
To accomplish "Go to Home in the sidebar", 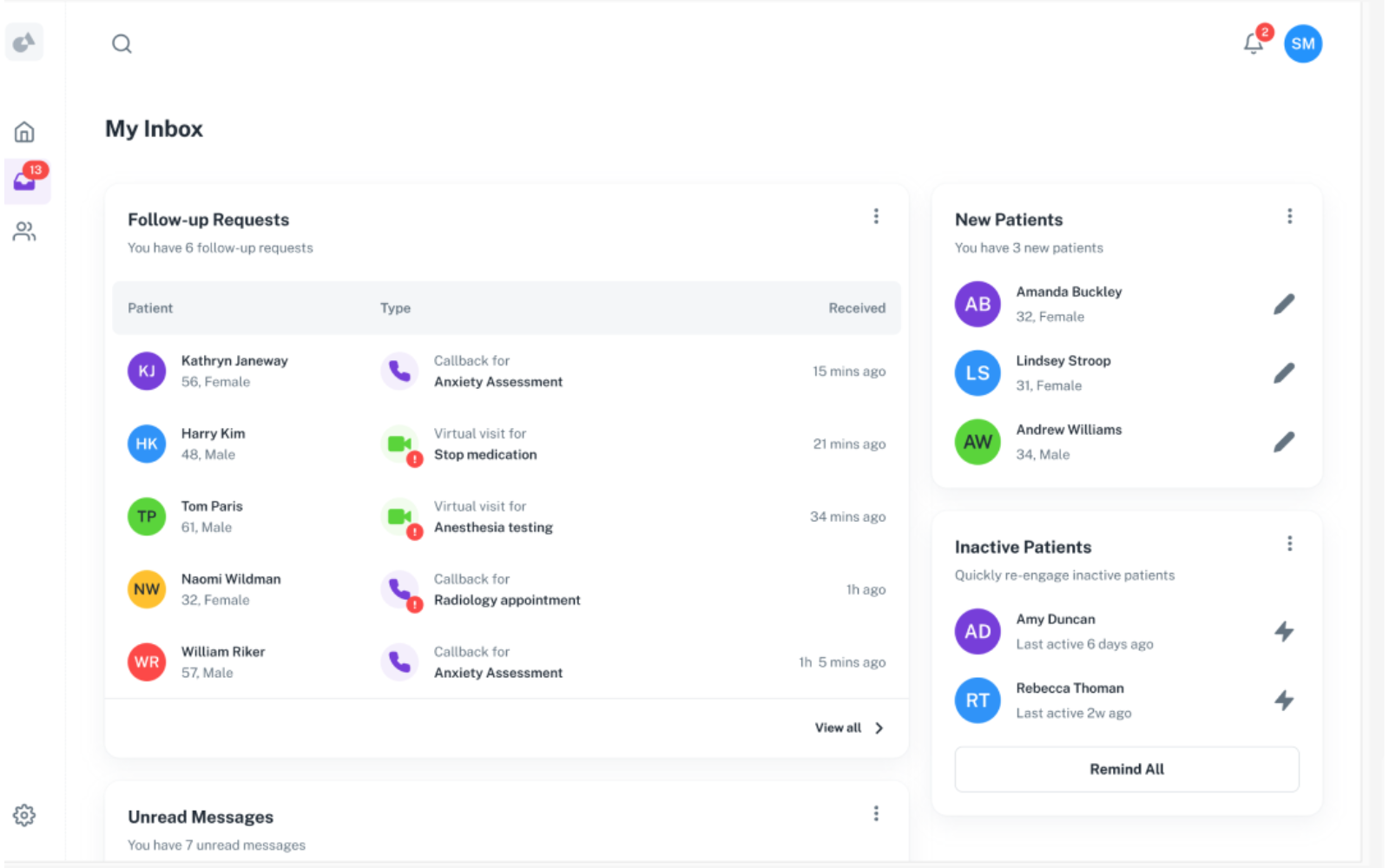I will point(24,132).
